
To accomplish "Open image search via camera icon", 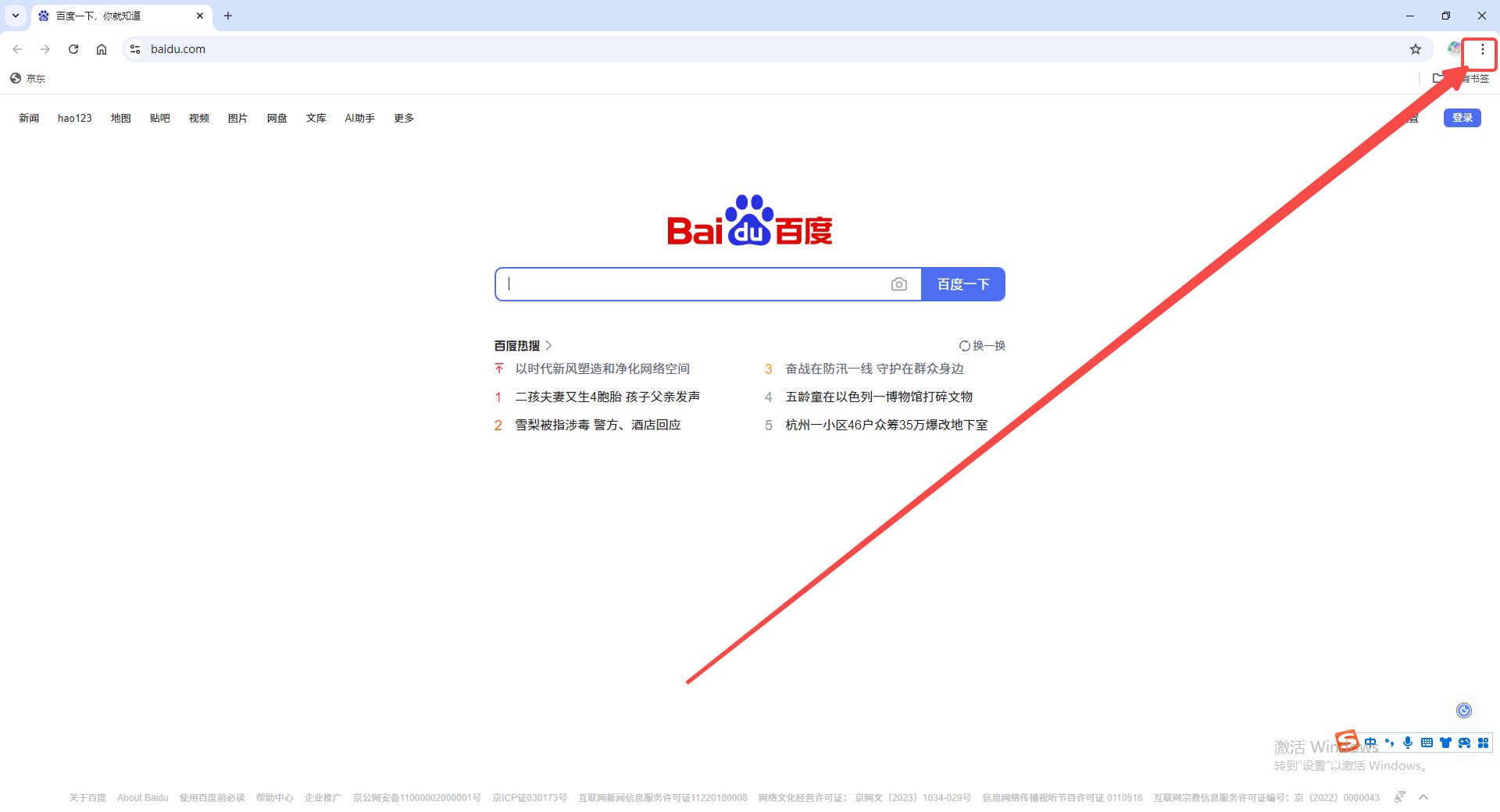I will (899, 284).
